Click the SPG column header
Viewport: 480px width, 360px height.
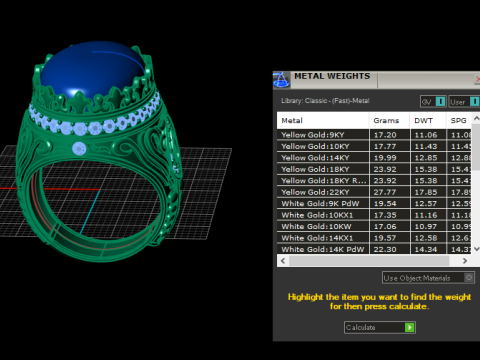459,121
